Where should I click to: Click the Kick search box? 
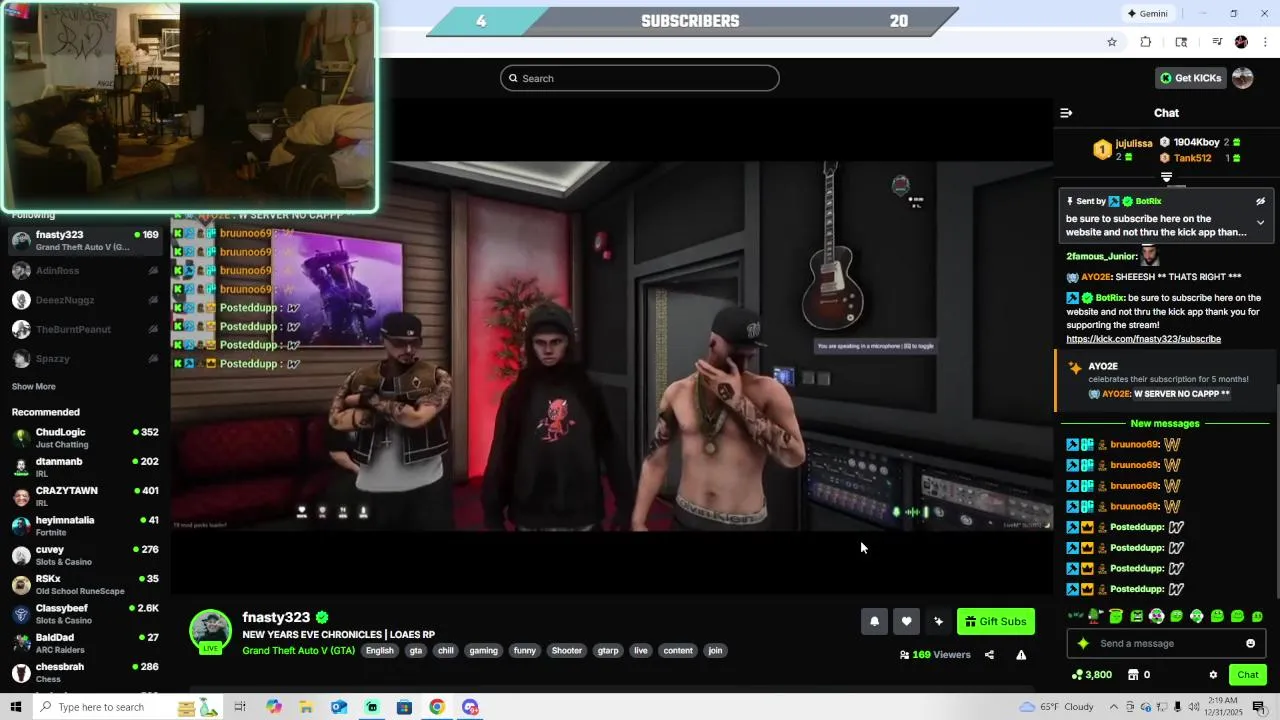pyautogui.click(x=640, y=78)
